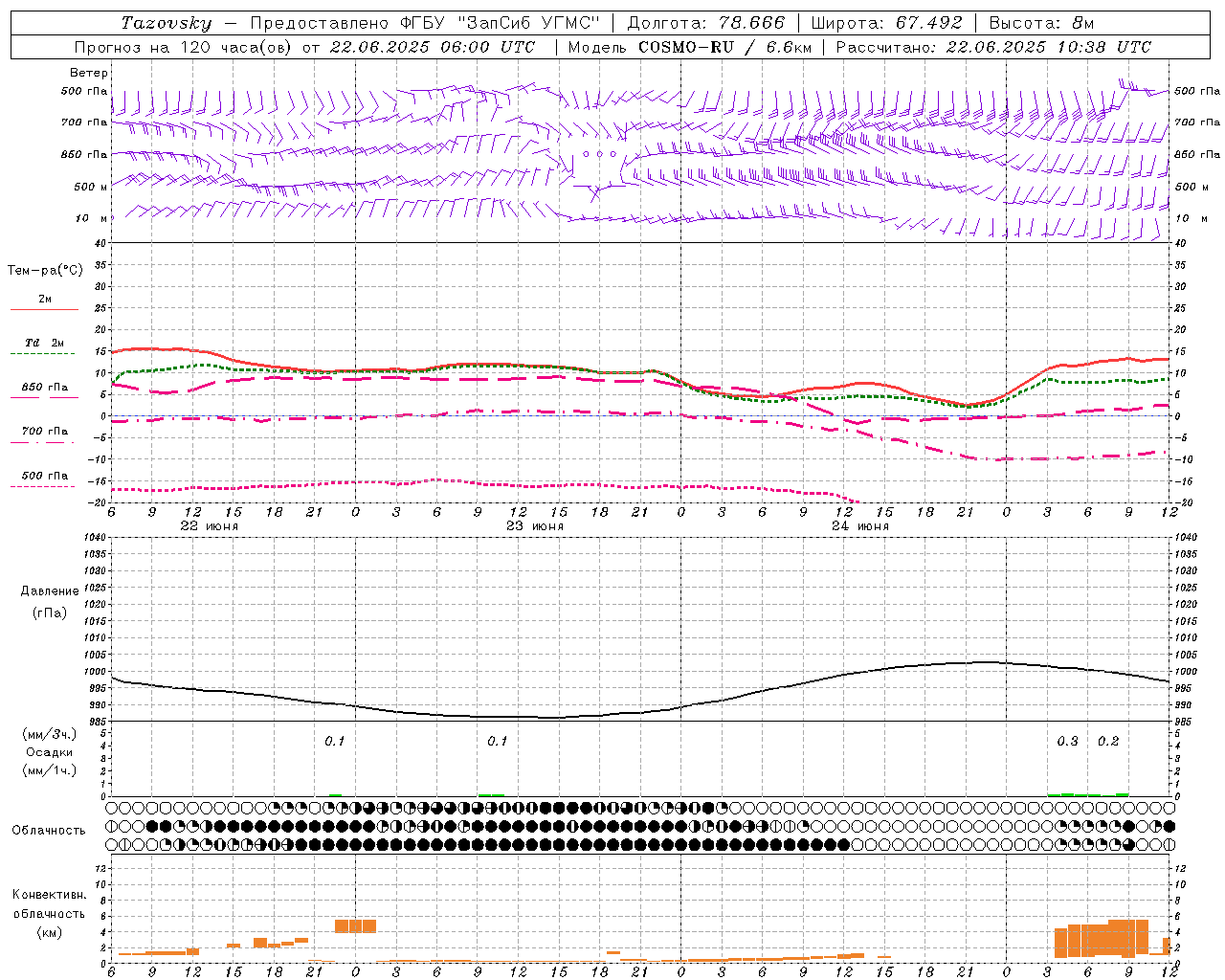
Task: Click the Тем-ра(°C) axis title
Action: 45,270
